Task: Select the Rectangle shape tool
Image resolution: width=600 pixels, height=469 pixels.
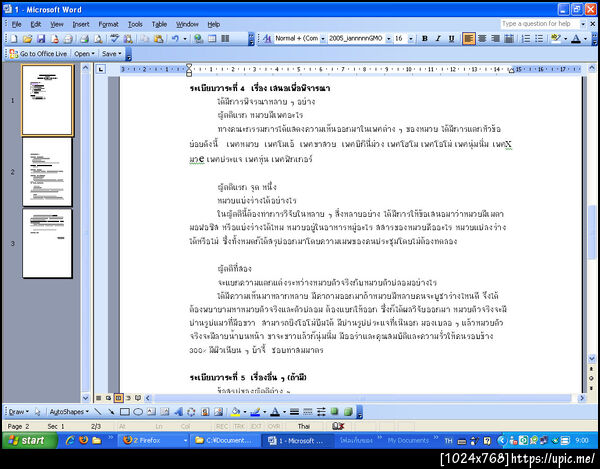Action: 125,412
